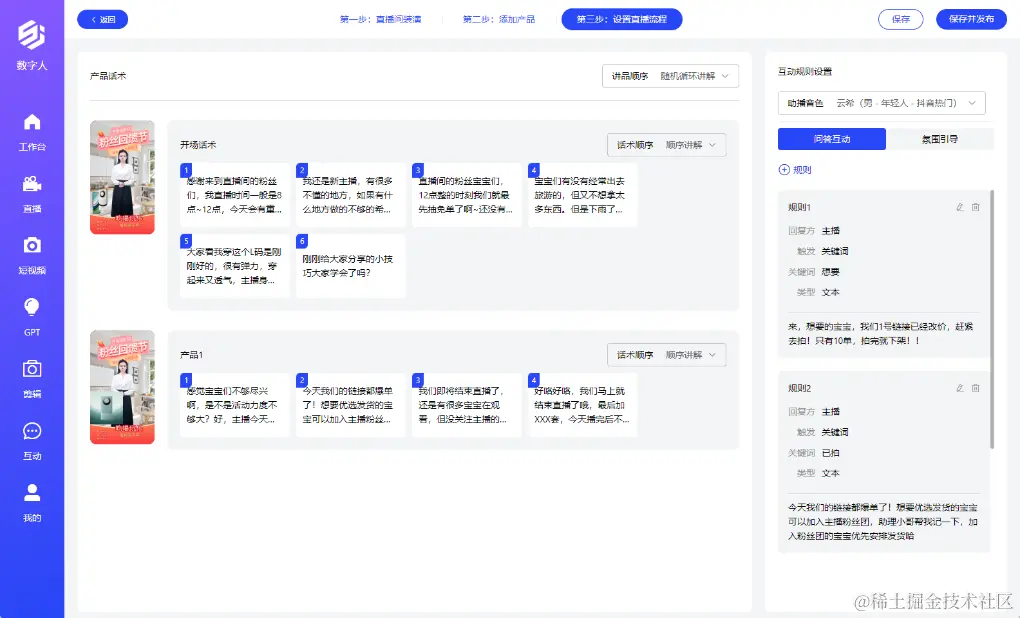This screenshot has height=618, width=1020.
Task: Select 产品1 script card 4 starting 好哒好哒
Action: [582, 405]
